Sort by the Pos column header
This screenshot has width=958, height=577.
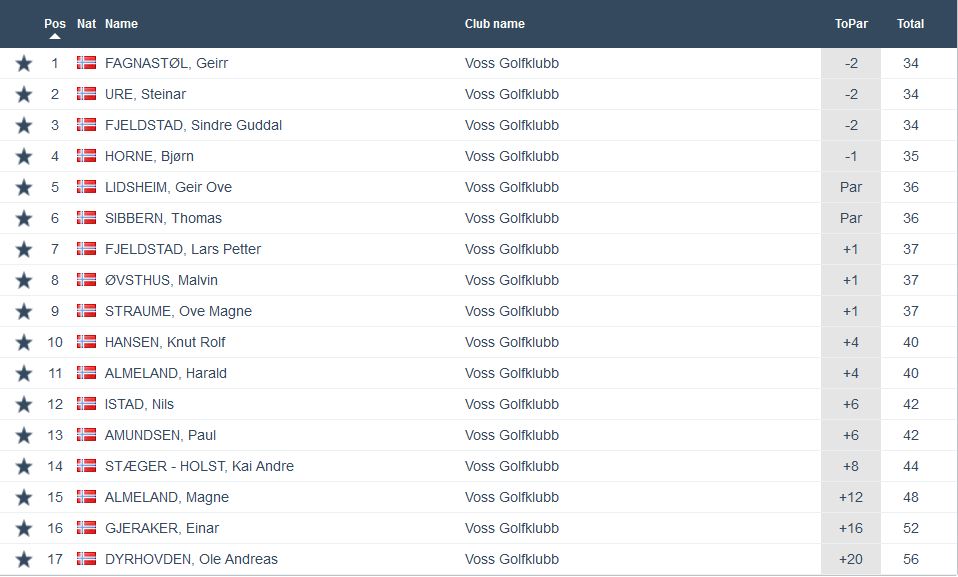[55, 23]
